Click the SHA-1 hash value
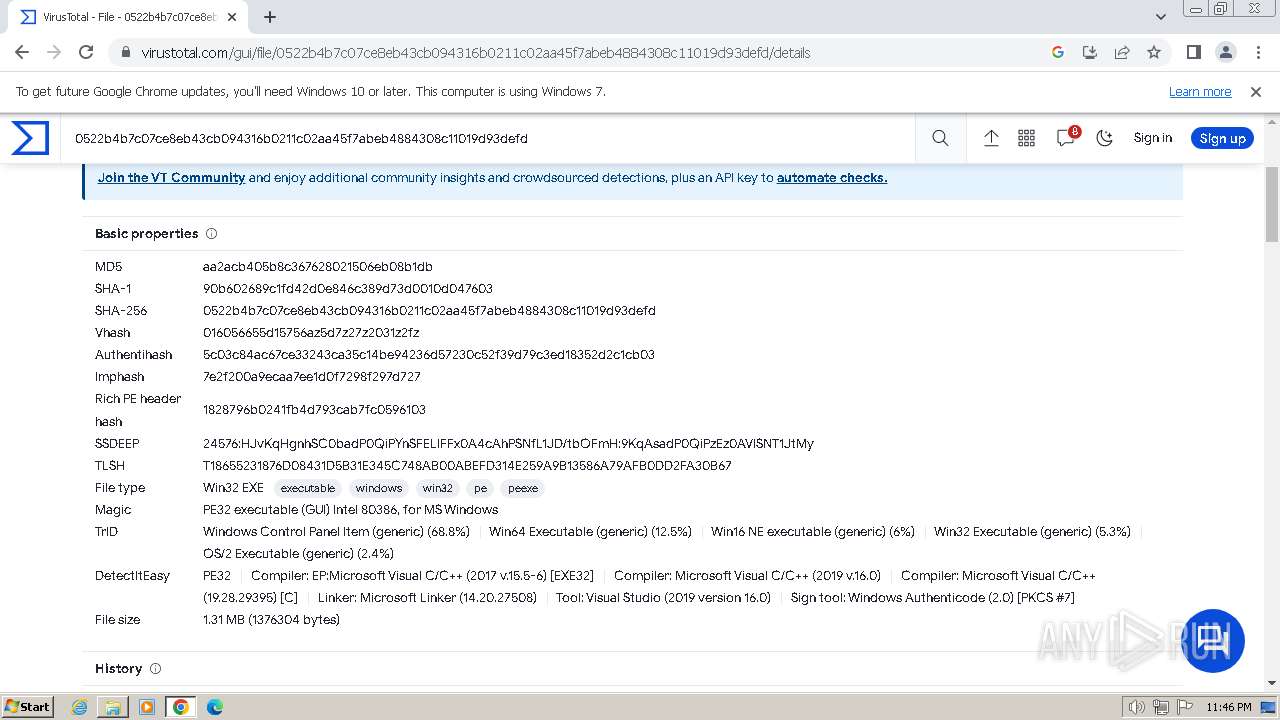The height and width of the screenshot is (720, 1280). (348, 288)
